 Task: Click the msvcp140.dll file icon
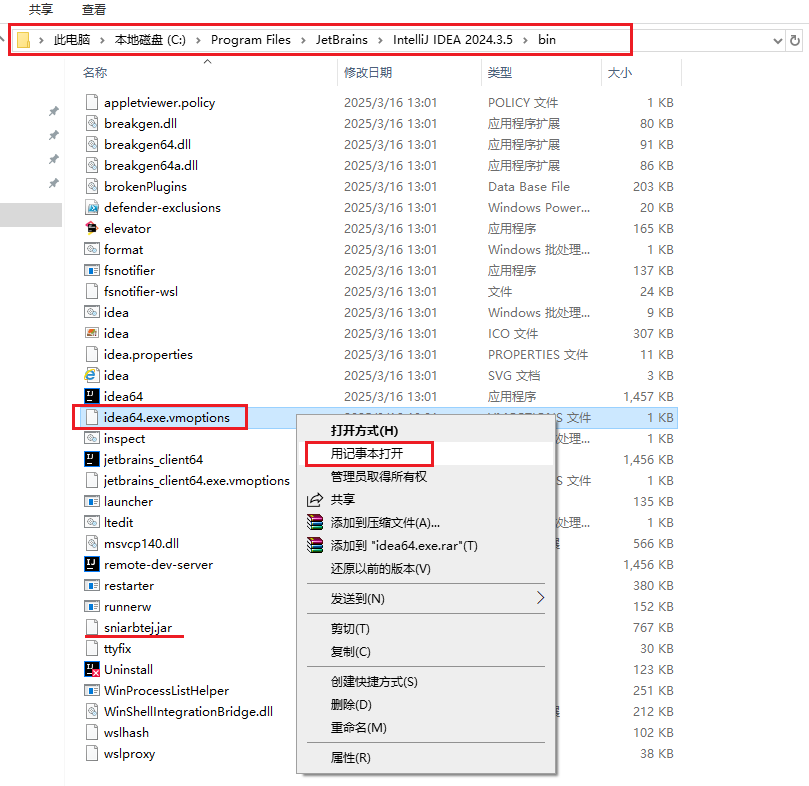point(92,543)
